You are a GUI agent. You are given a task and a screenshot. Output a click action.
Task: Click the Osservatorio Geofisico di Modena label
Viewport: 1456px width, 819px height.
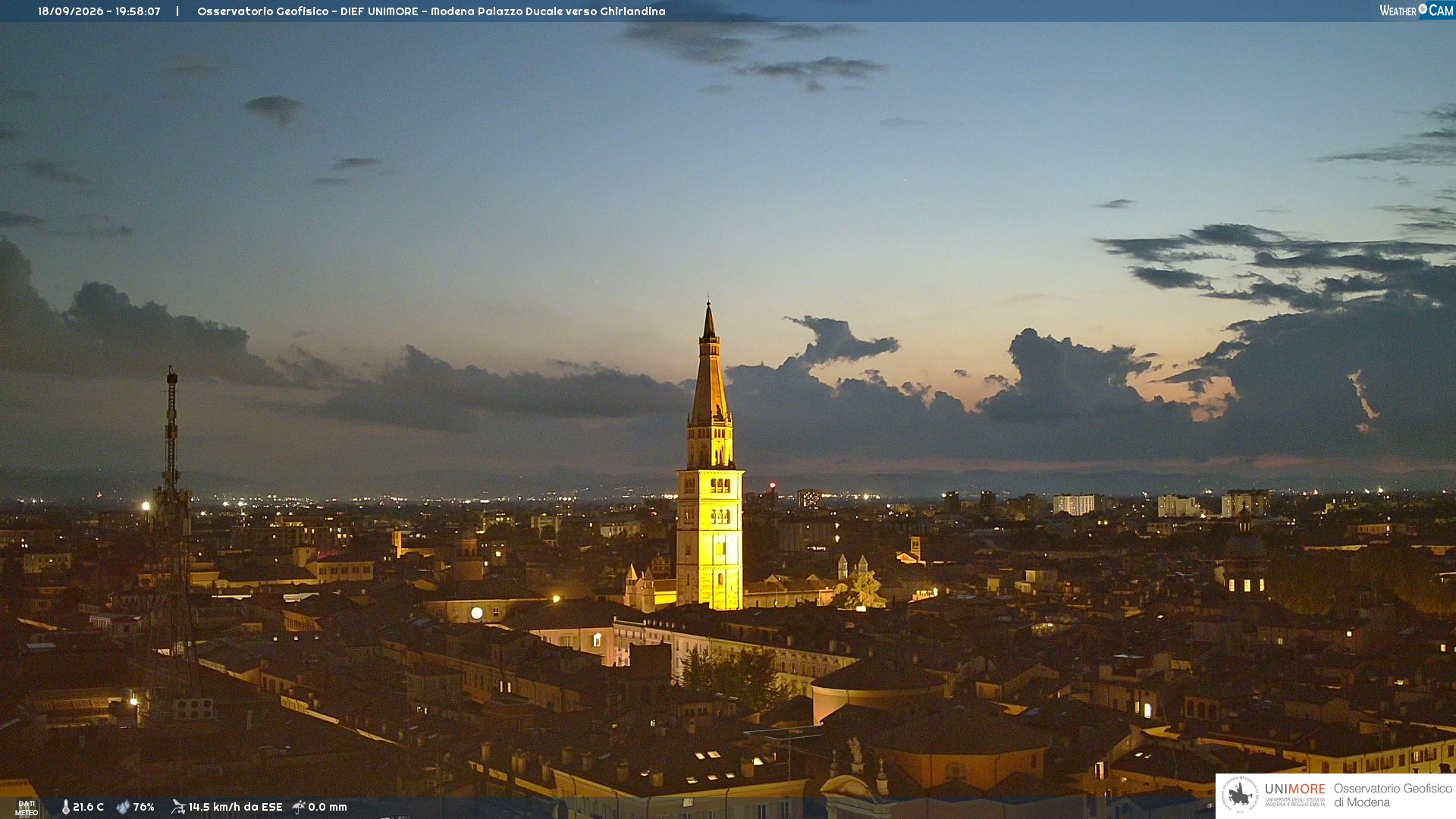(1392, 795)
